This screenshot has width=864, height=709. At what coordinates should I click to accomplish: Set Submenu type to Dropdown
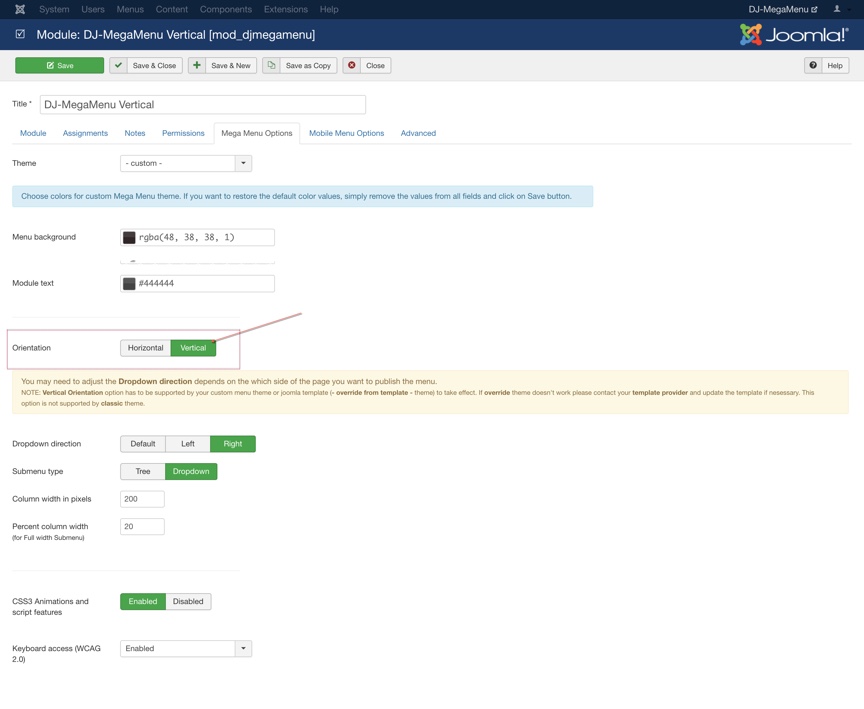click(191, 472)
